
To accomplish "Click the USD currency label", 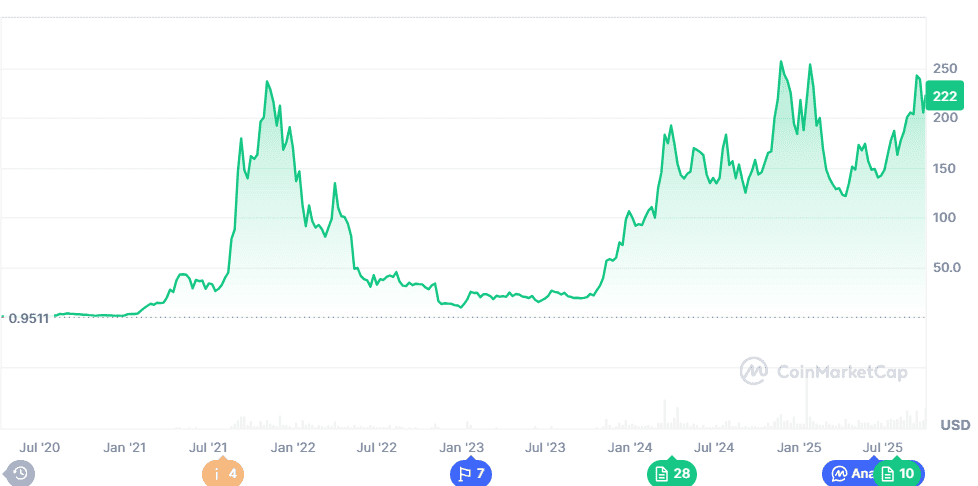I will [x=955, y=424].
